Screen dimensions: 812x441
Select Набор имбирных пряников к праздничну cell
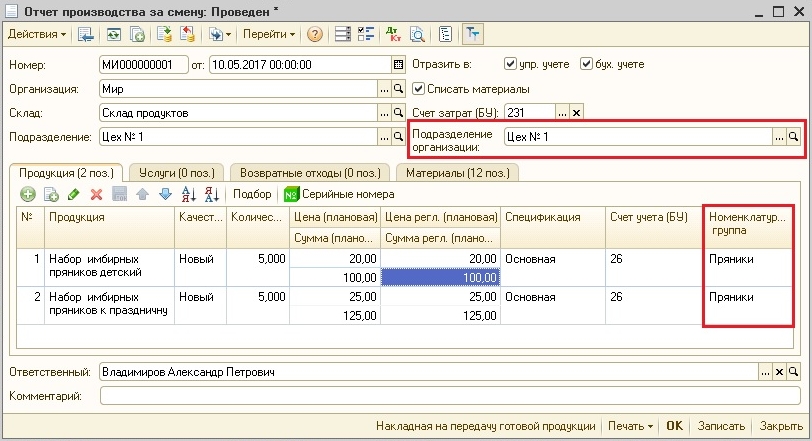109,305
